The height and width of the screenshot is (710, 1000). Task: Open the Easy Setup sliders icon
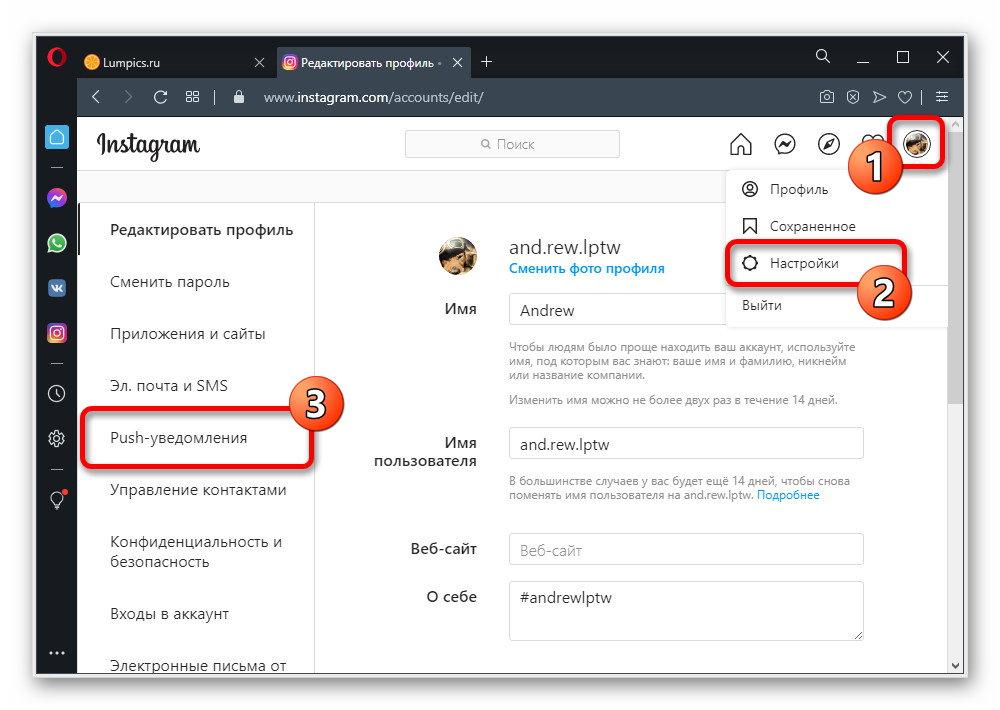tap(942, 97)
